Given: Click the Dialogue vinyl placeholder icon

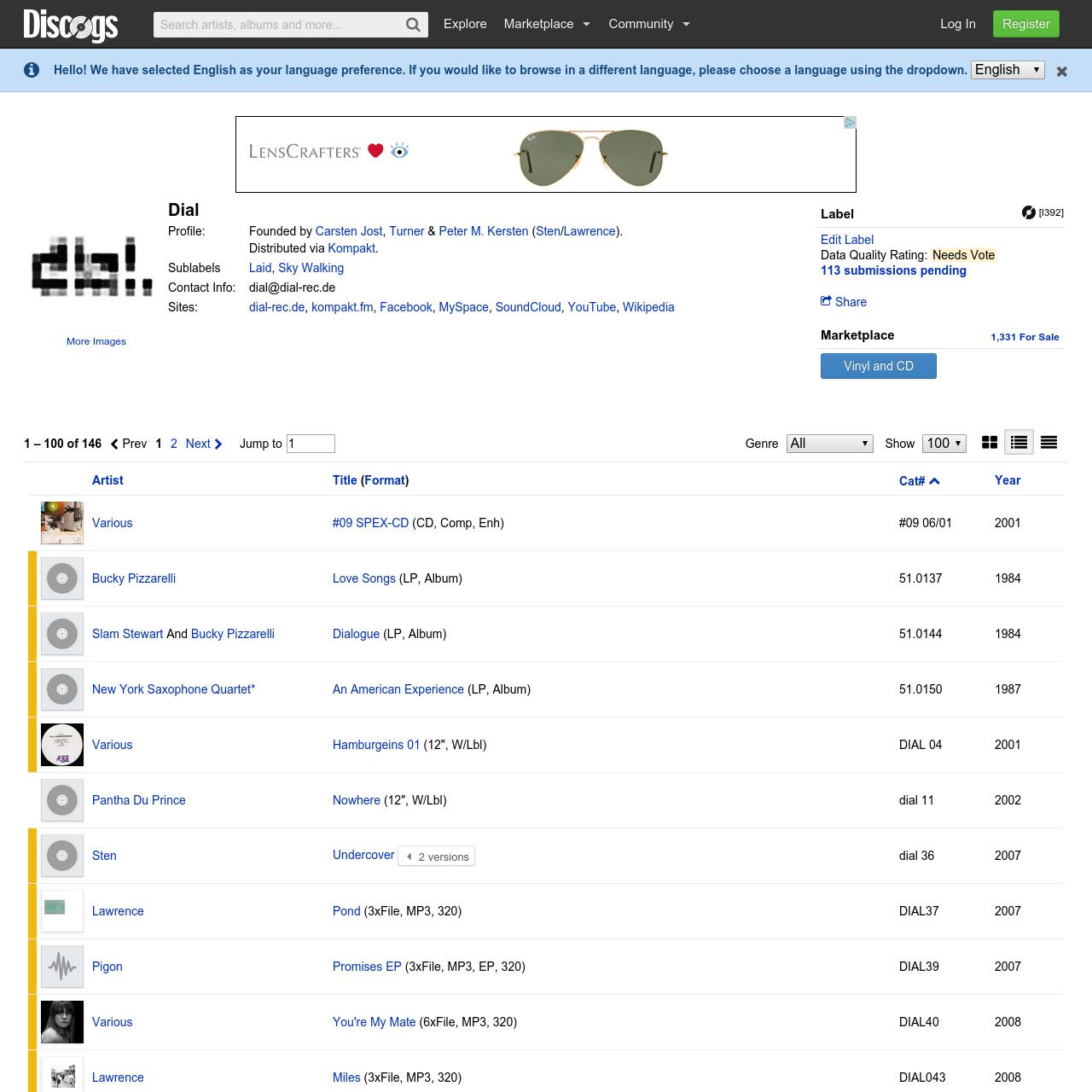Looking at the screenshot, I should pos(62,634).
